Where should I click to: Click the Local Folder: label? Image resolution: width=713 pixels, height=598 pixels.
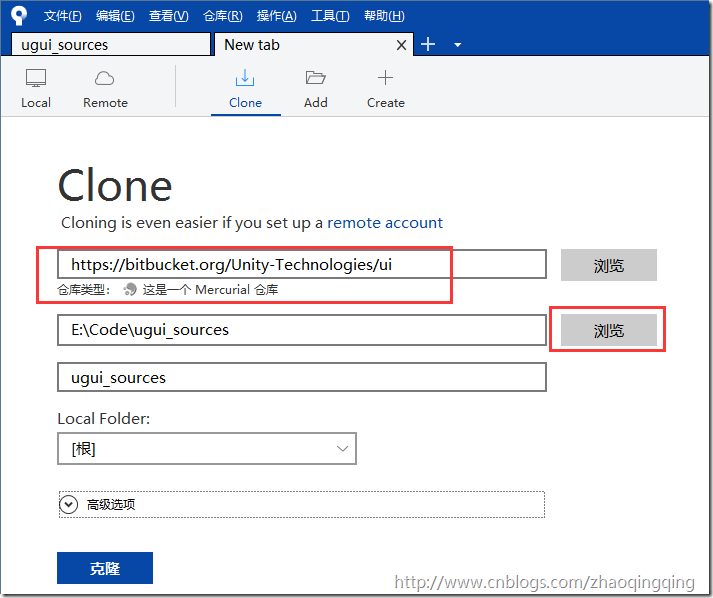[x=104, y=418]
